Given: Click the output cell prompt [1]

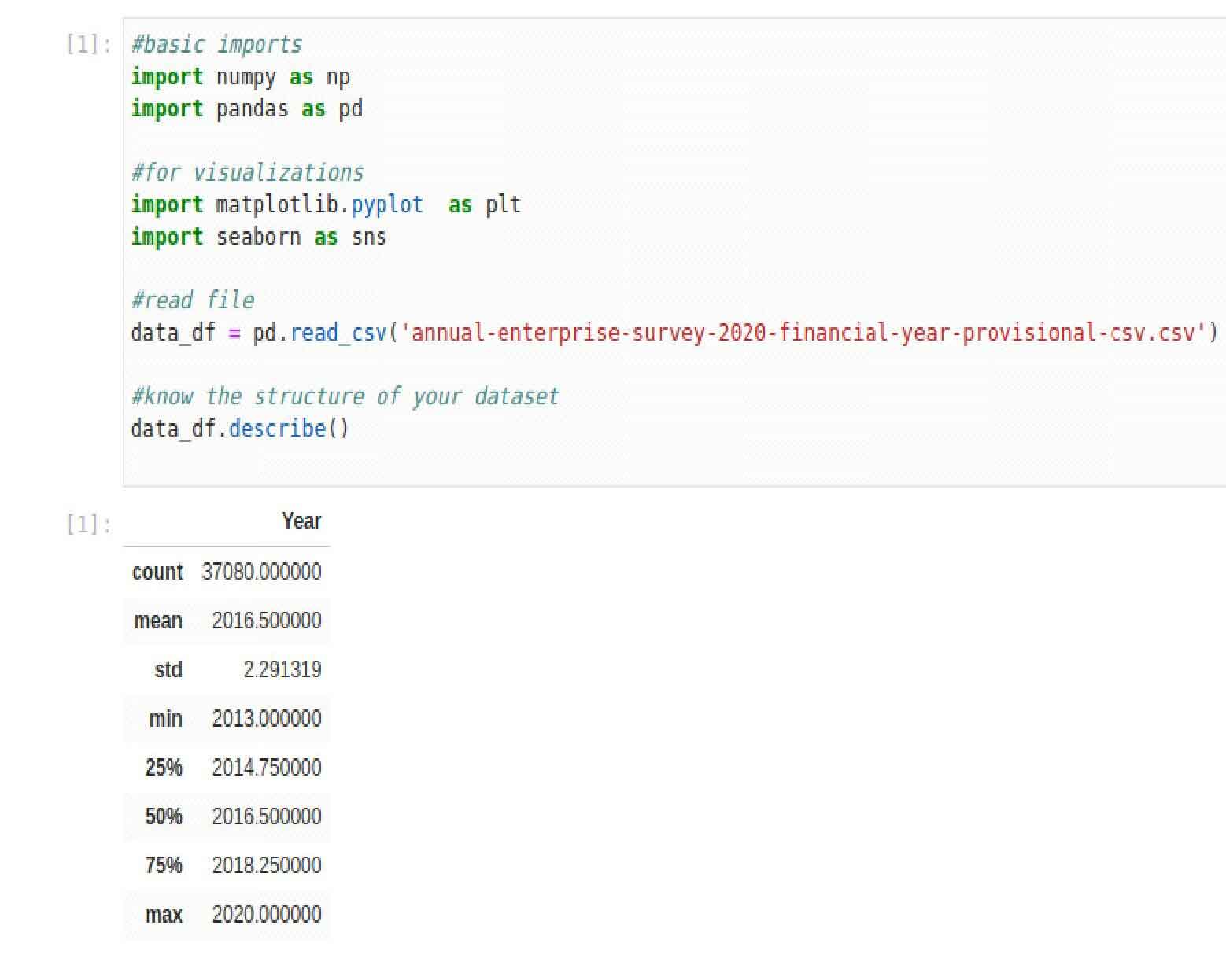Looking at the screenshot, I should [x=88, y=524].
